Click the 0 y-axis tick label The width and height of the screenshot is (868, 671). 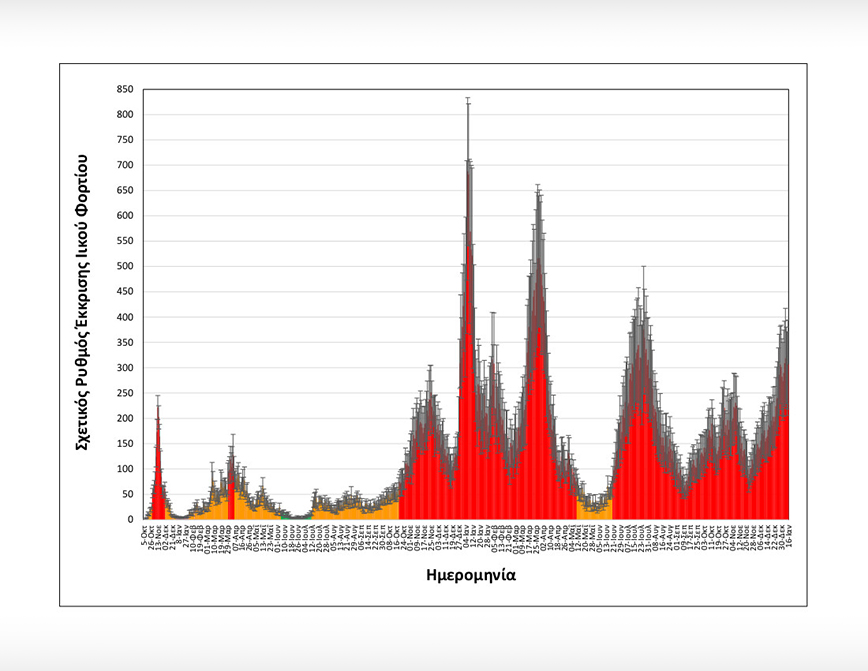[x=130, y=519]
